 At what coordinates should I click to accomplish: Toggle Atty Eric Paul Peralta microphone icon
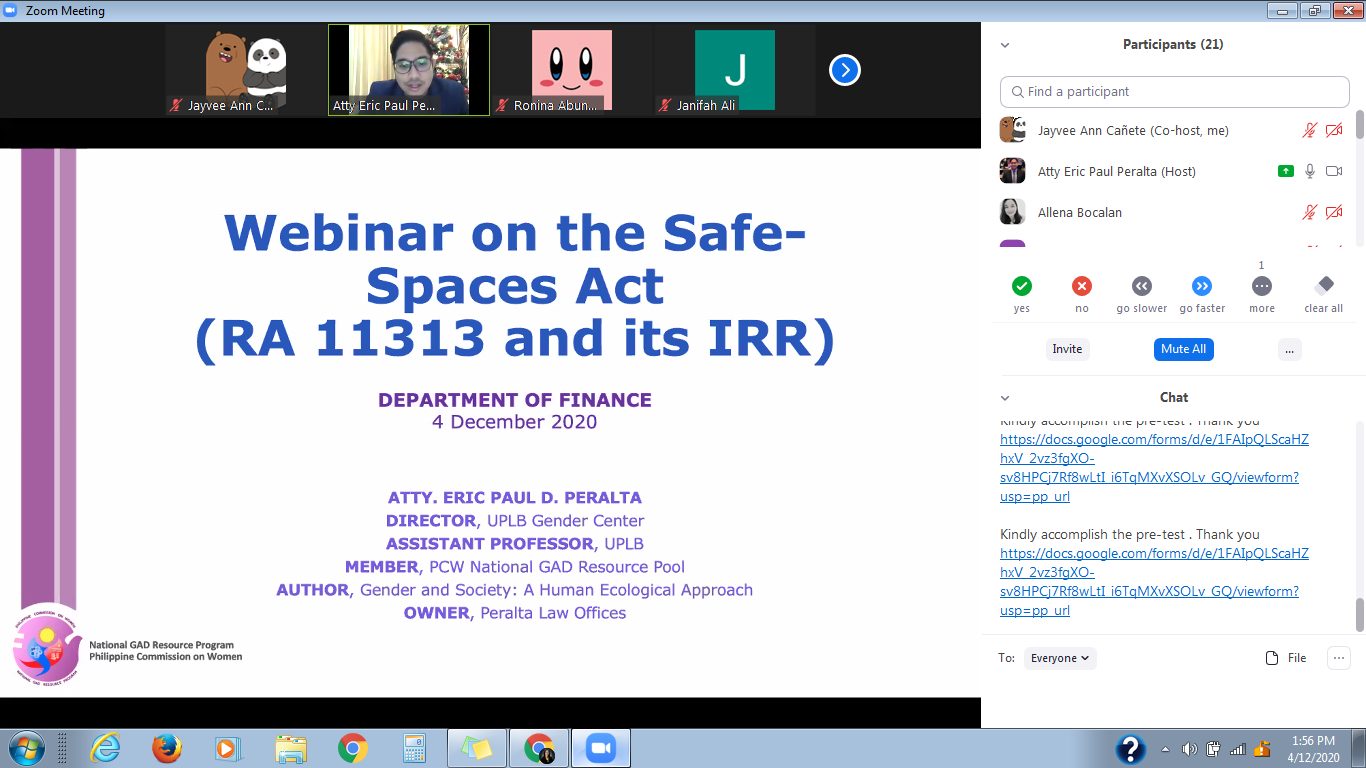click(1310, 171)
